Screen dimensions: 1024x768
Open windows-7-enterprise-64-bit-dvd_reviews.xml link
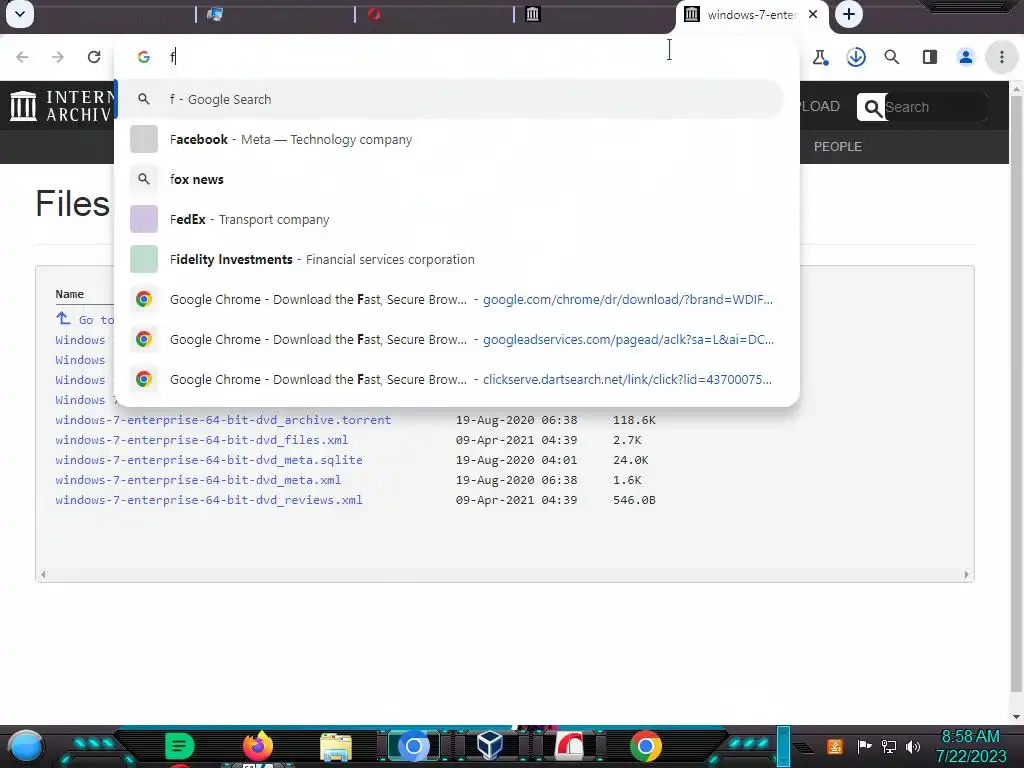209,500
